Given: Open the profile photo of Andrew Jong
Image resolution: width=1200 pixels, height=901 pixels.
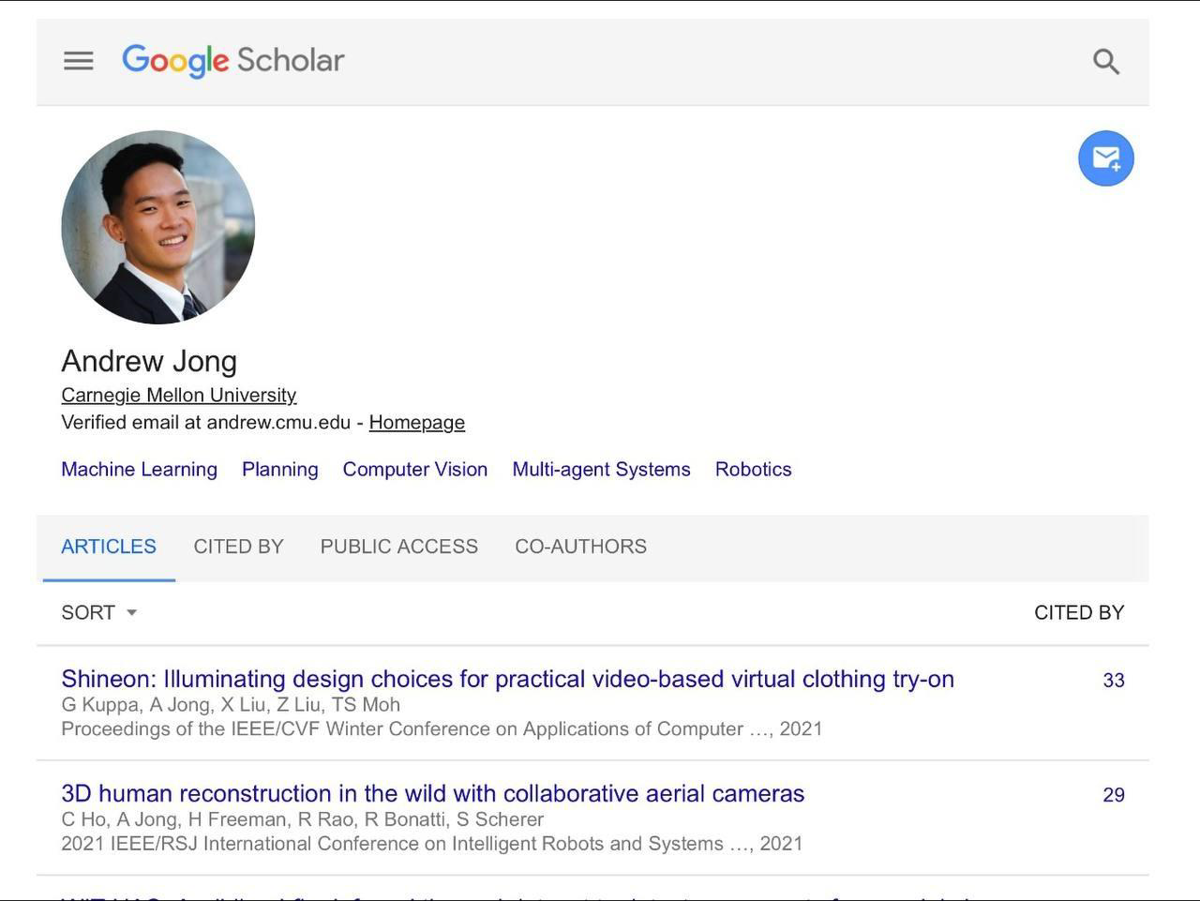Looking at the screenshot, I should point(158,227).
